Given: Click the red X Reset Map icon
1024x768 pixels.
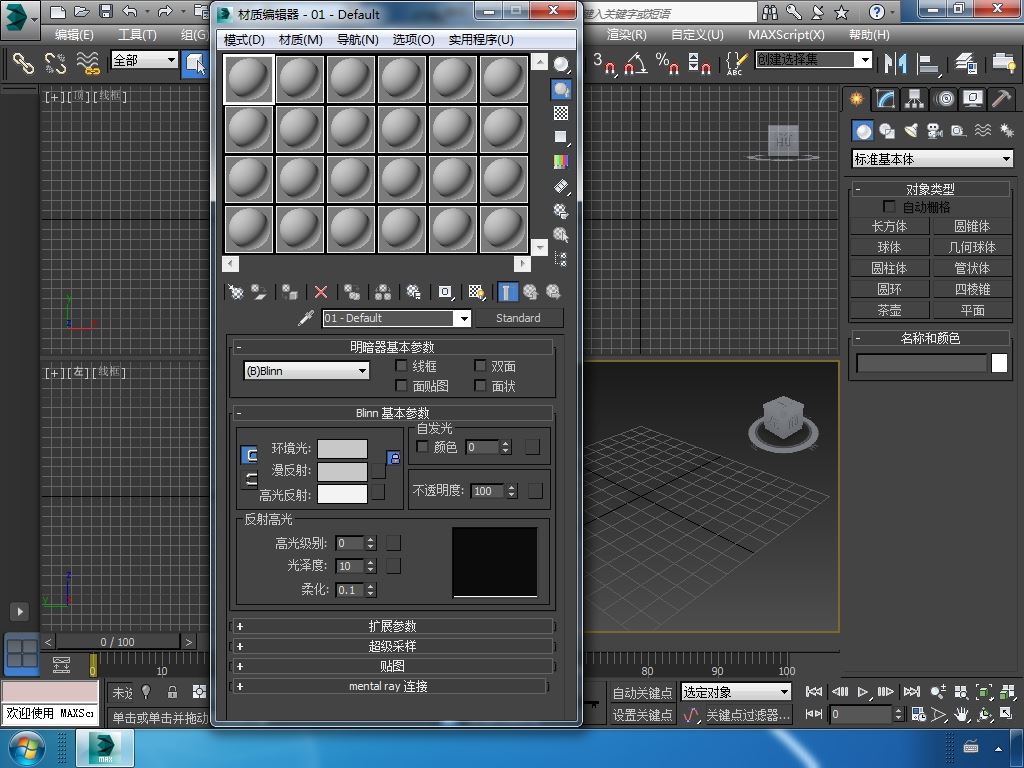Looking at the screenshot, I should point(321,292).
